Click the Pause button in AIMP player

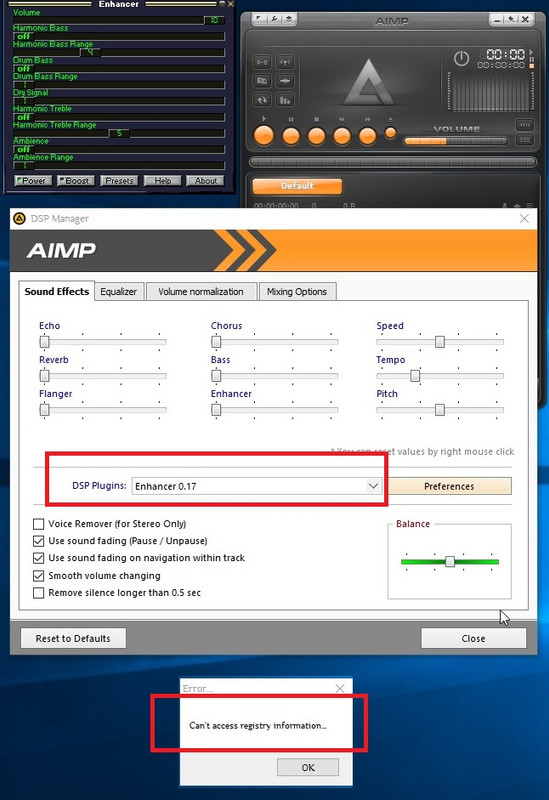291,136
